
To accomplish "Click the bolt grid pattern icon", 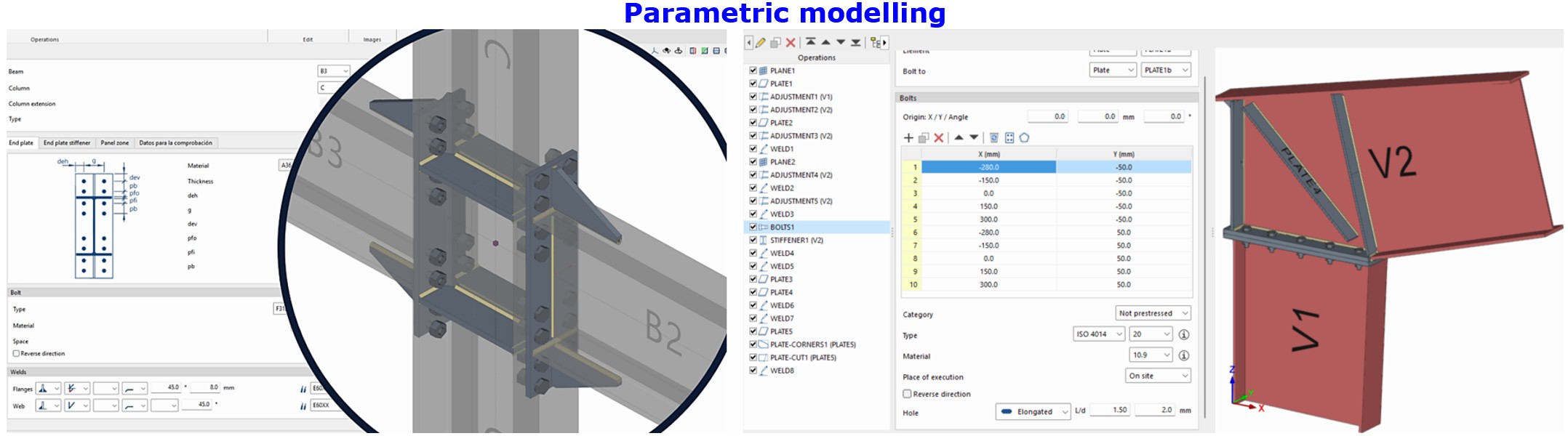I will click(x=1009, y=137).
